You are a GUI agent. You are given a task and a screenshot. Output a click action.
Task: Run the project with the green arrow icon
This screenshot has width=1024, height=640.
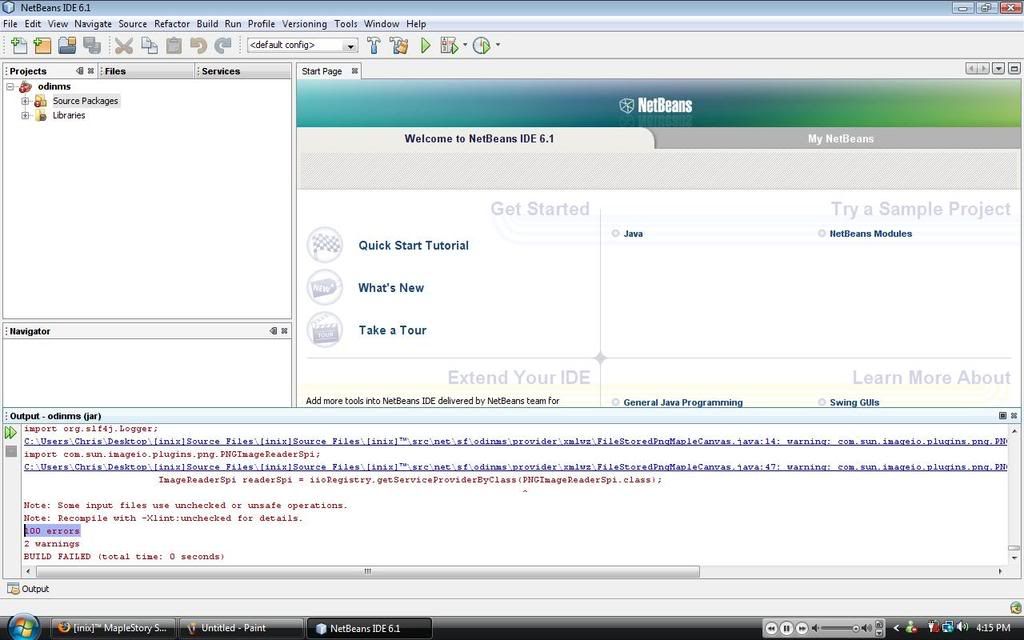tap(424, 44)
